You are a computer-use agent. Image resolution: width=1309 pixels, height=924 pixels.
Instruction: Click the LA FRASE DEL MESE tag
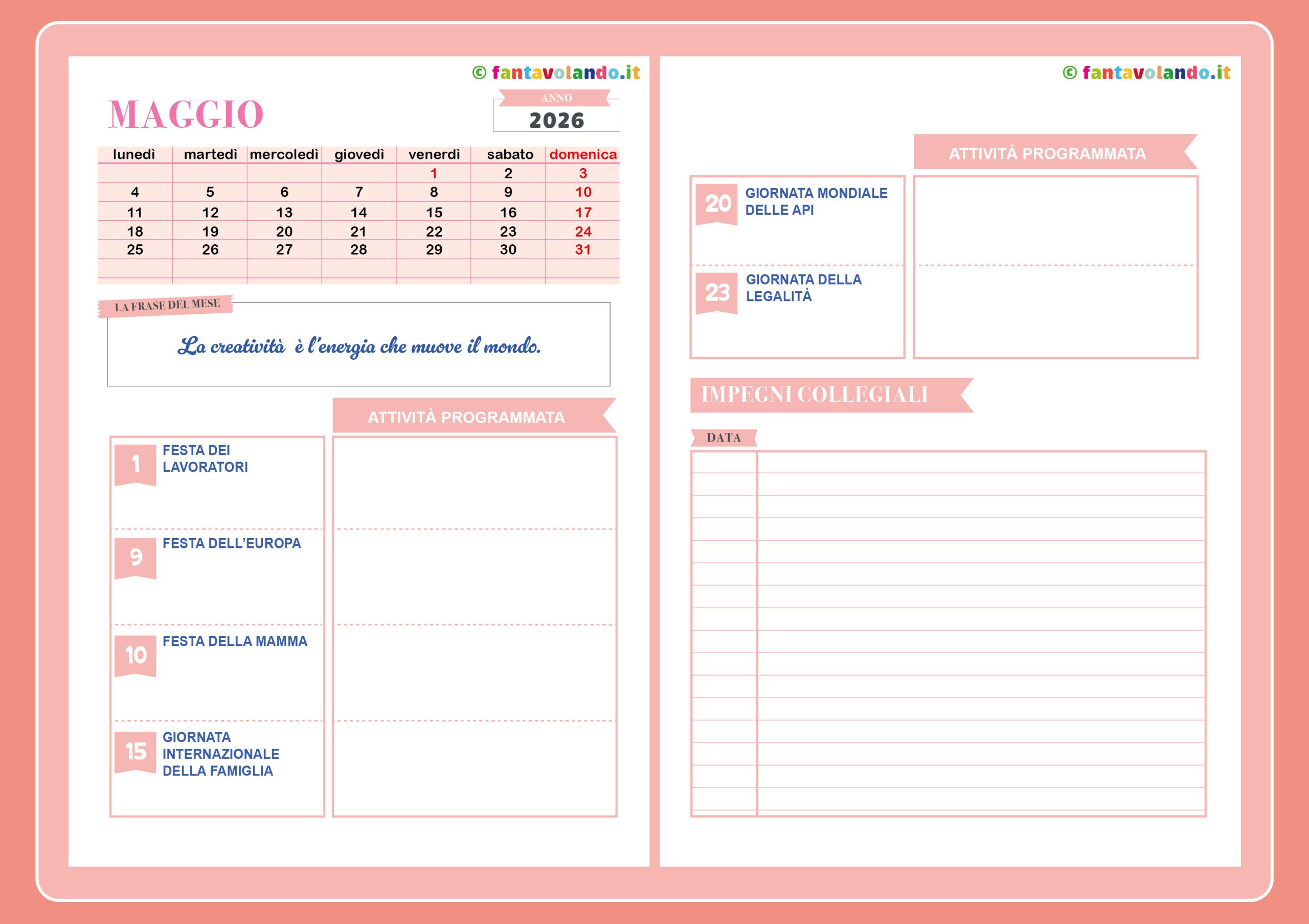point(167,305)
